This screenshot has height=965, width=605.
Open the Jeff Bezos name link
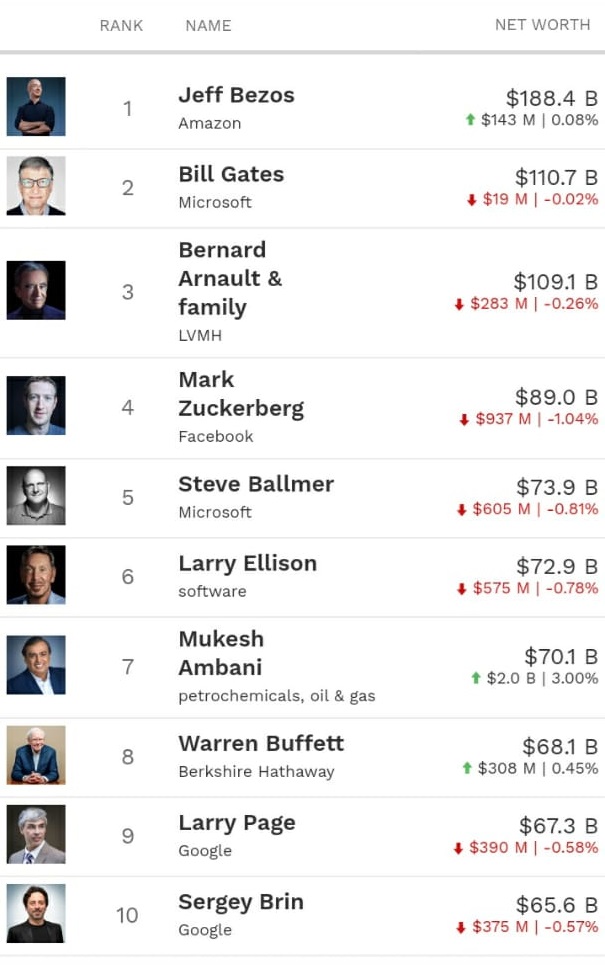(236, 96)
